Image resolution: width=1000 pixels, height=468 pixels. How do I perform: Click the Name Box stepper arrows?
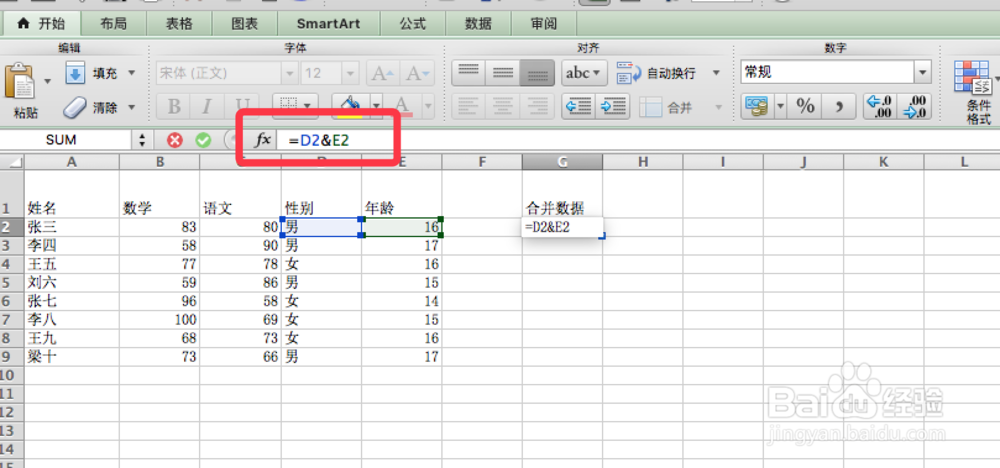click(142, 140)
